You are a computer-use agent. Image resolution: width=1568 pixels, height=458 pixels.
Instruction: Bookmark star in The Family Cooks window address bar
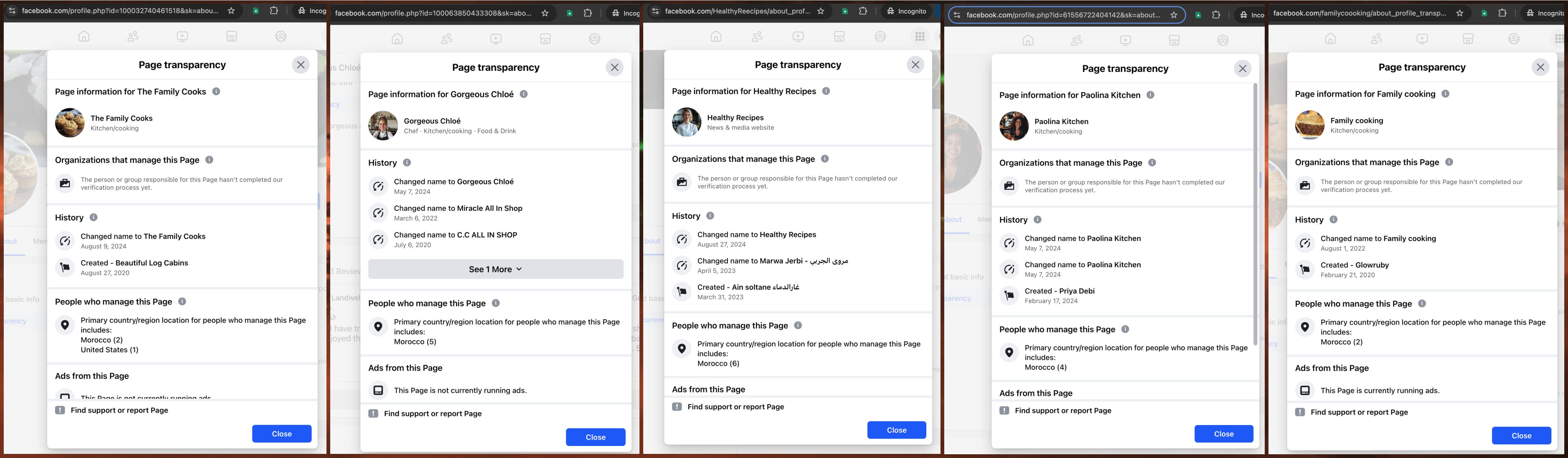coord(231,11)
